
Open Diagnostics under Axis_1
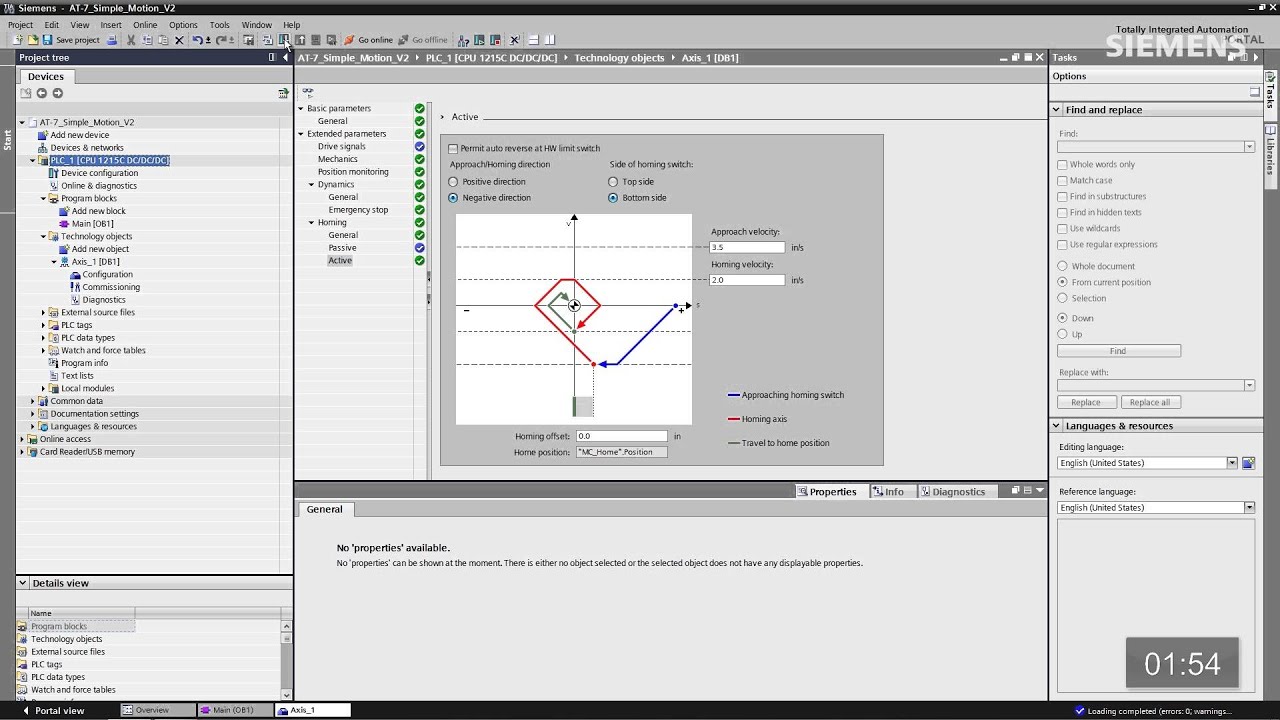click(104, 300)
